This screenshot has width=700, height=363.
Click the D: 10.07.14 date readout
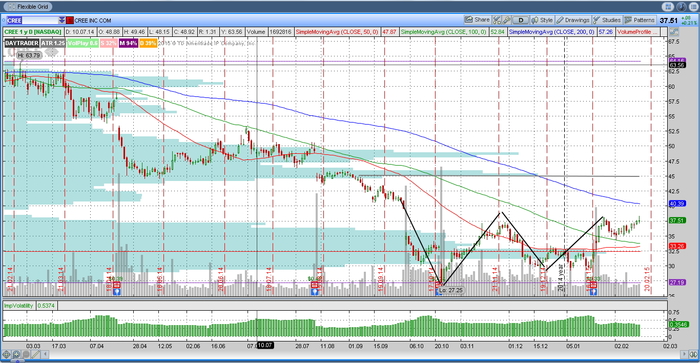coord(80,32)
